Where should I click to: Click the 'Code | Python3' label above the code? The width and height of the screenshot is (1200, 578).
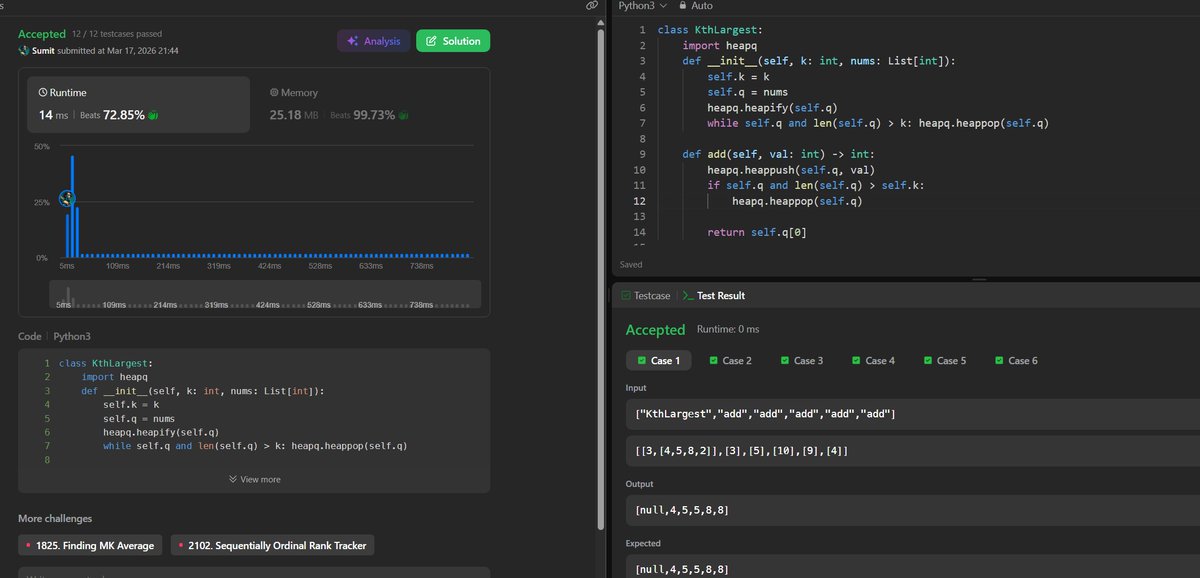(x=54, y=337)
